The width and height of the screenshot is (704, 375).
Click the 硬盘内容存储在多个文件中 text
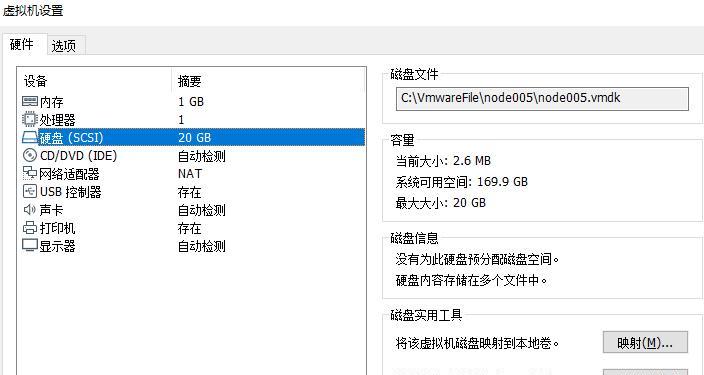coord(472,281)
